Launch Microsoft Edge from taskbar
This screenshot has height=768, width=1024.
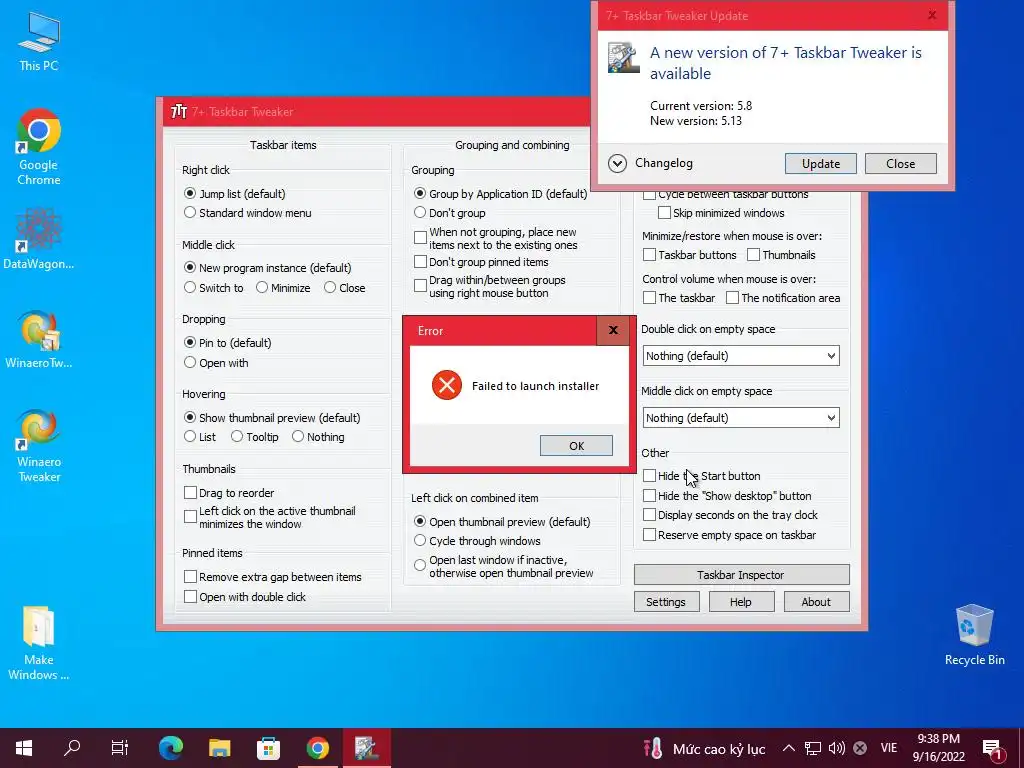(170, 748)
